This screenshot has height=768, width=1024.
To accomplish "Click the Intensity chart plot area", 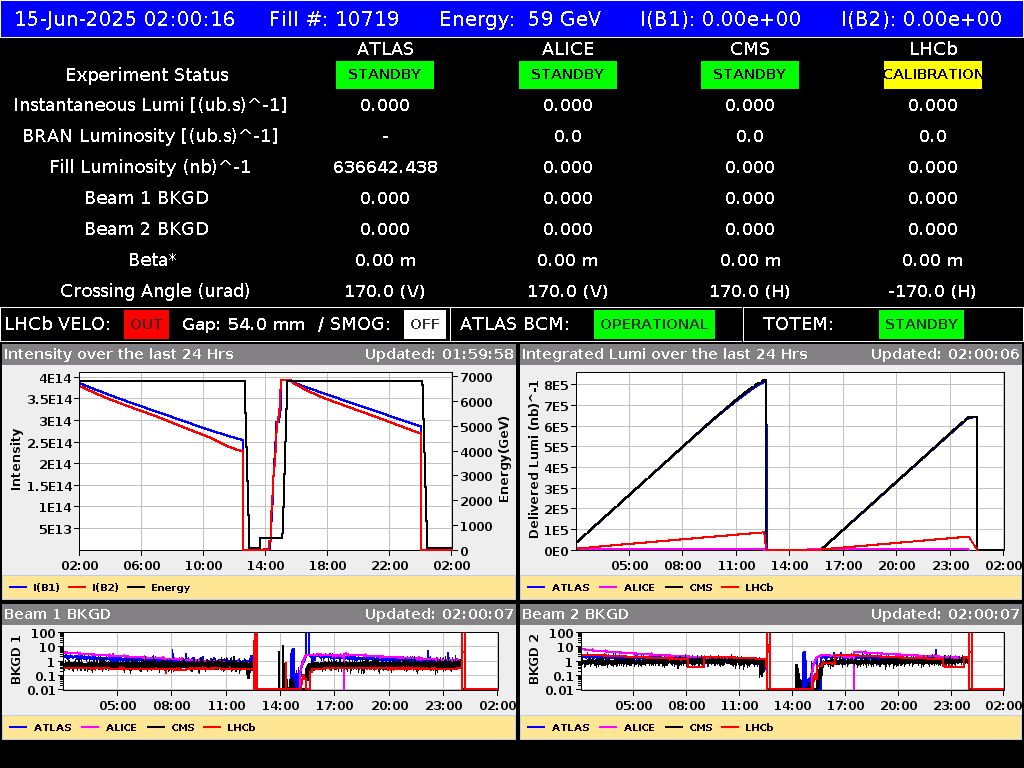I will (x=266, y=462).
